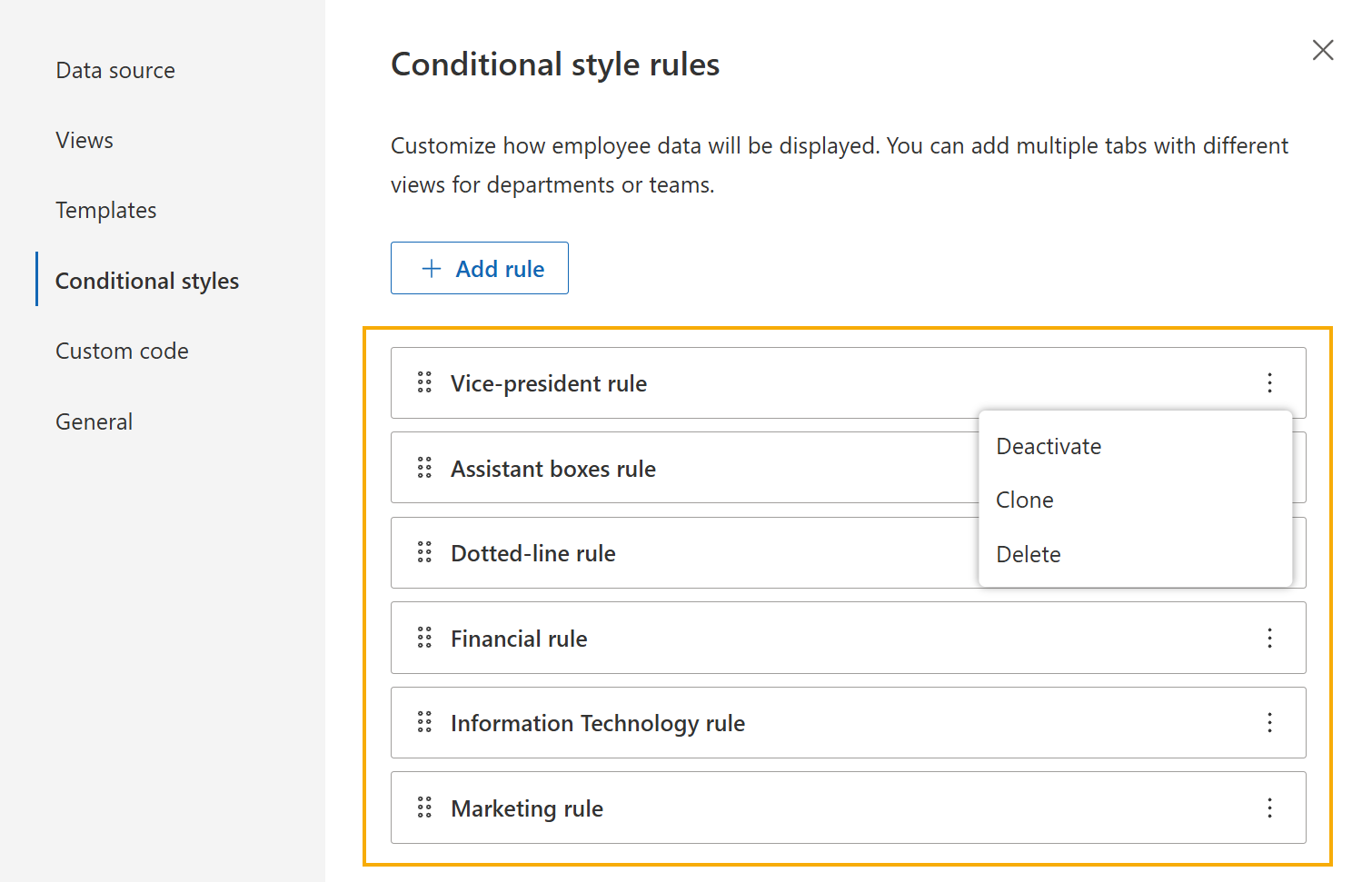Switch to the Views section
The height and width of the screenshot is (882, 1372).
pyautogui.click(x=84, y=140)
